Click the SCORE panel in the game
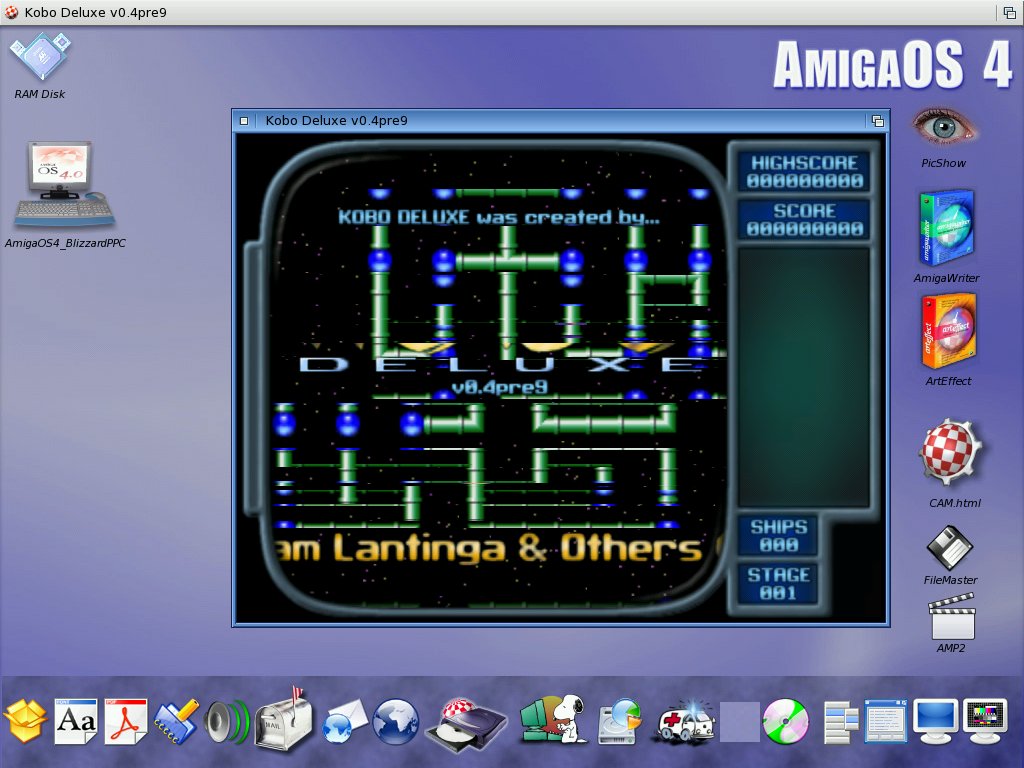This screenshot has width=1024, height=768. [804, 219]
